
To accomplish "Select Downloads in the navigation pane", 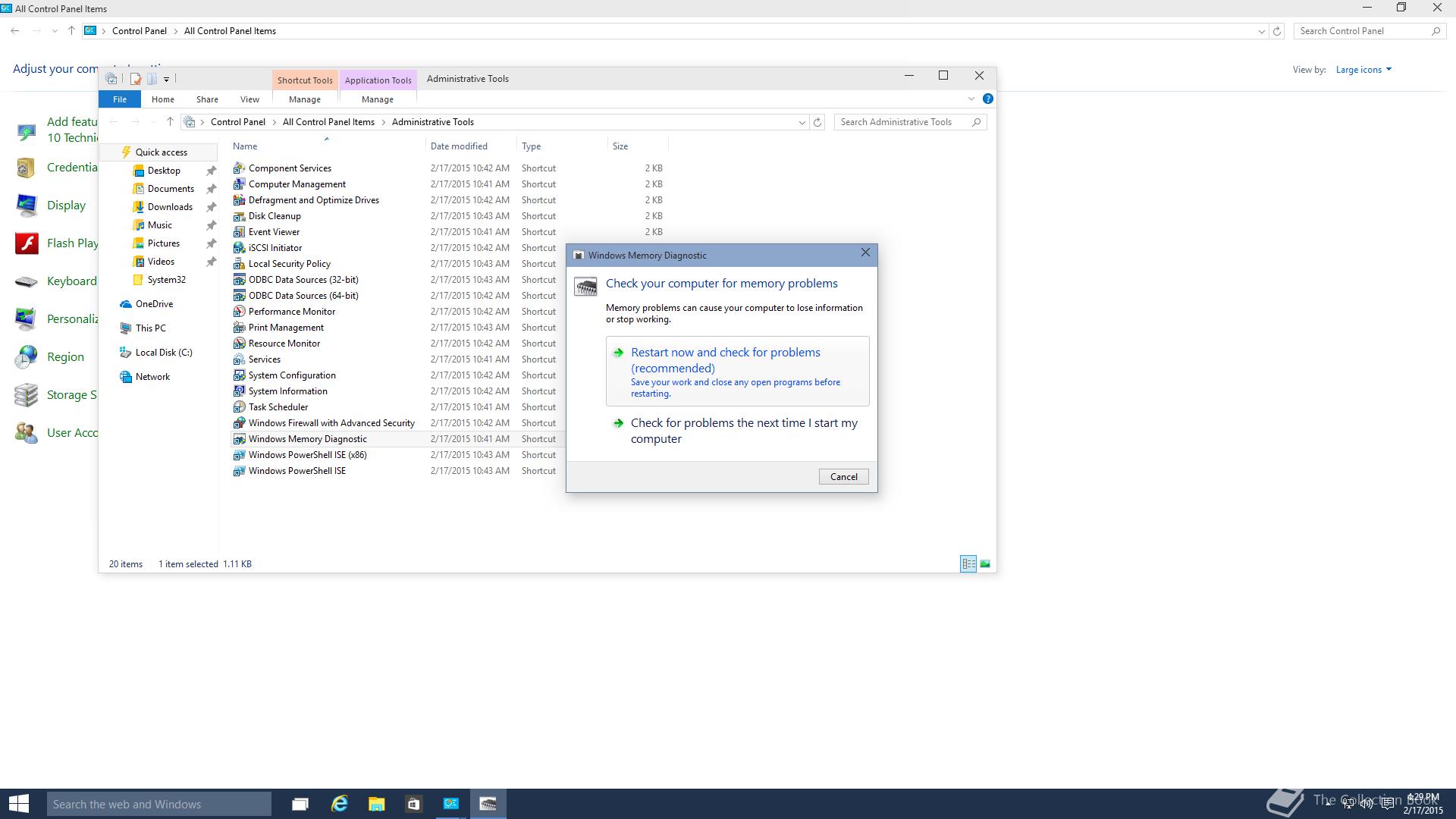I will click(170, 207).
